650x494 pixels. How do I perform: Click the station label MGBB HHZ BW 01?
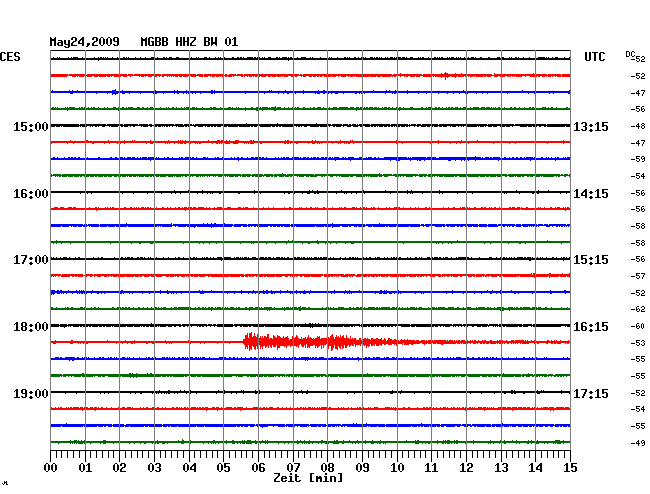189,42
